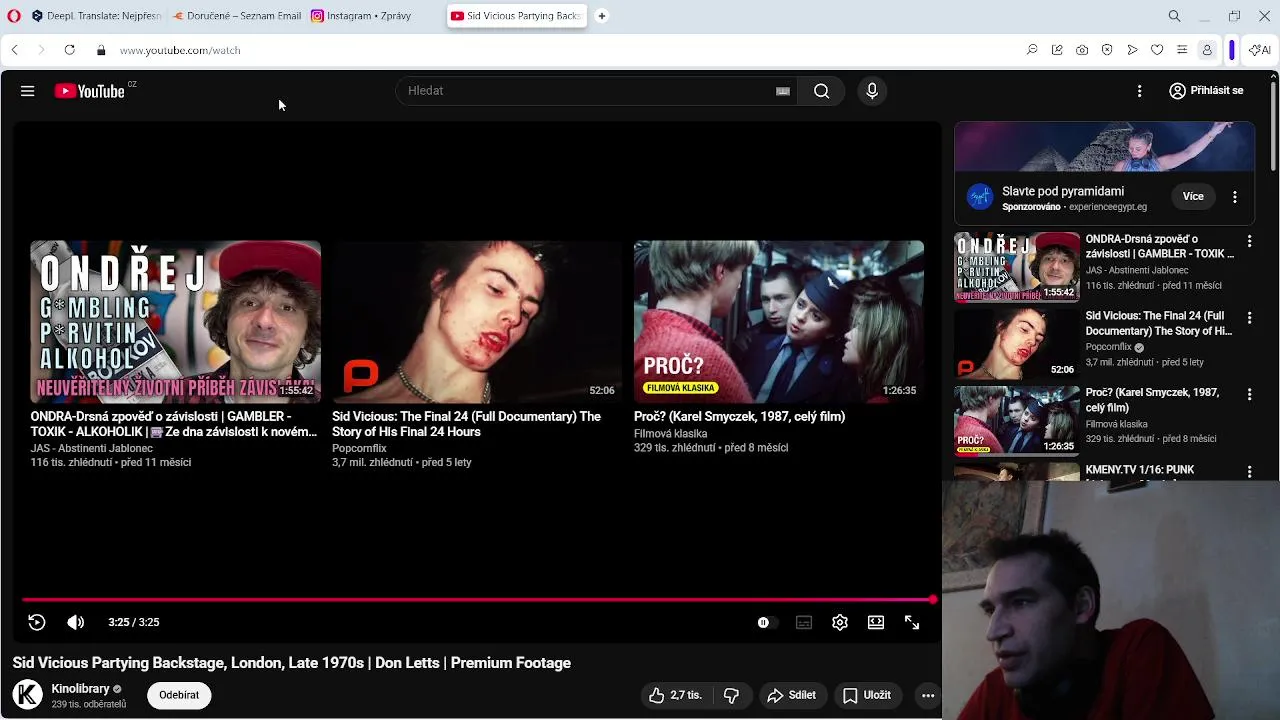Open three-dot menu for KMENY.TV sidebar video
Viewport: 1280px width, 720px height.
(x=1249, y=471)
